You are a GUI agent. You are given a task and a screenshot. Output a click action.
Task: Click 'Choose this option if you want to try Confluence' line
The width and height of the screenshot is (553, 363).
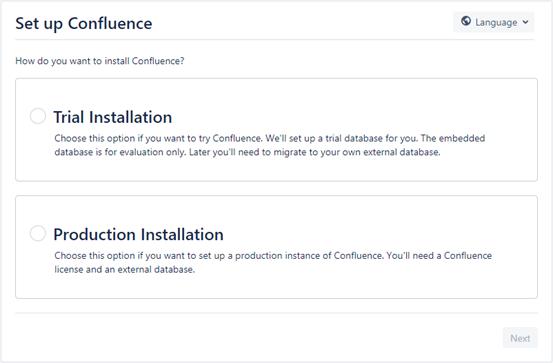(x=158, y=138)
